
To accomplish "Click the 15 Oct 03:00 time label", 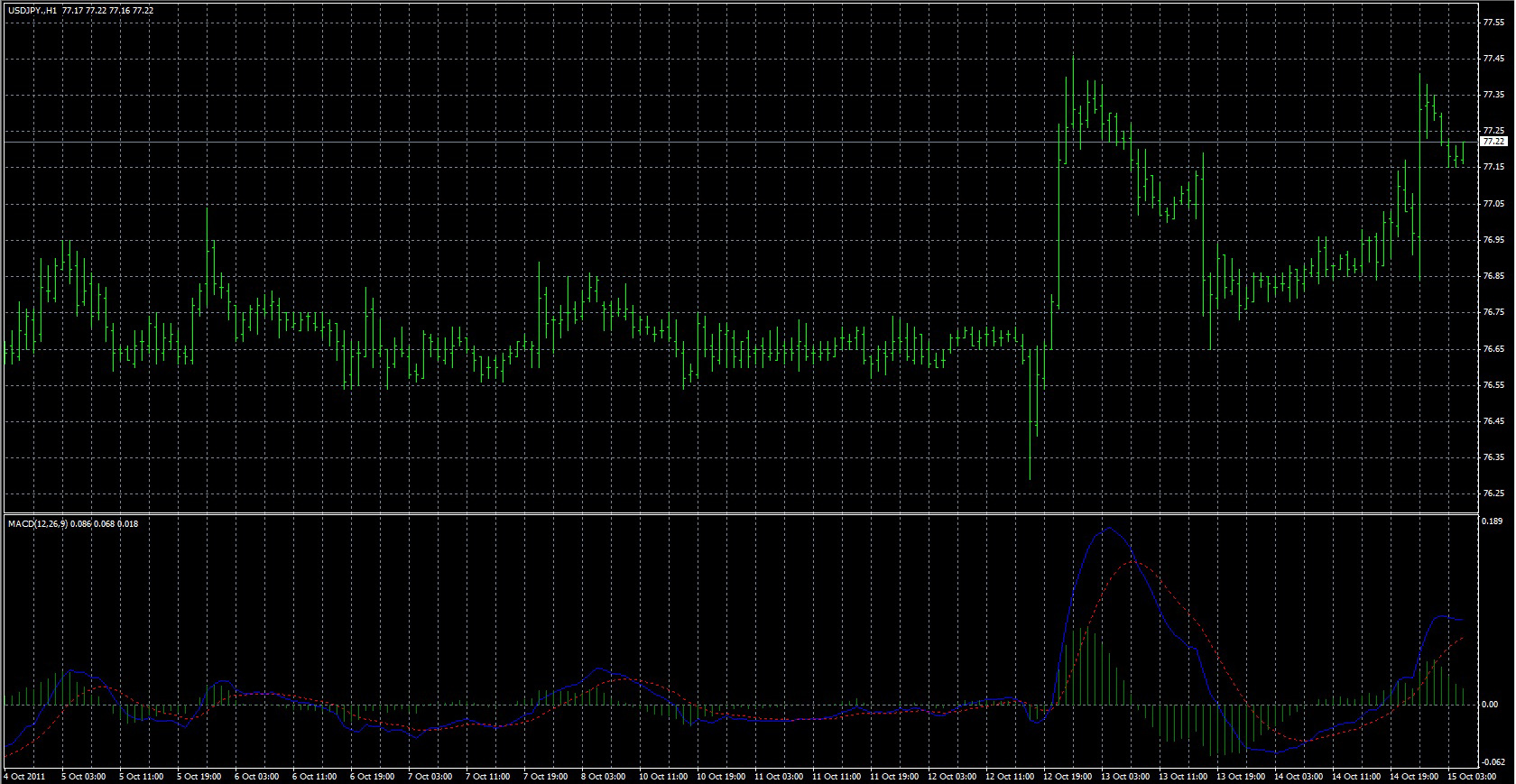I will pos(1471,777).
